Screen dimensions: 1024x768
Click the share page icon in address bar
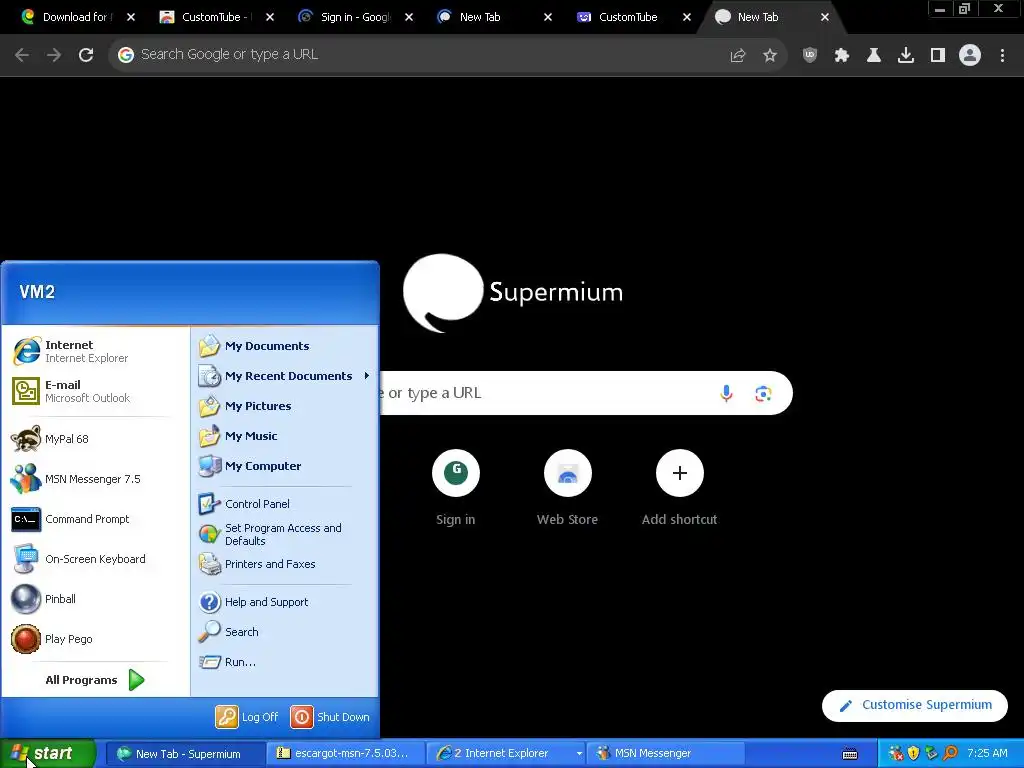coord(737,55)
